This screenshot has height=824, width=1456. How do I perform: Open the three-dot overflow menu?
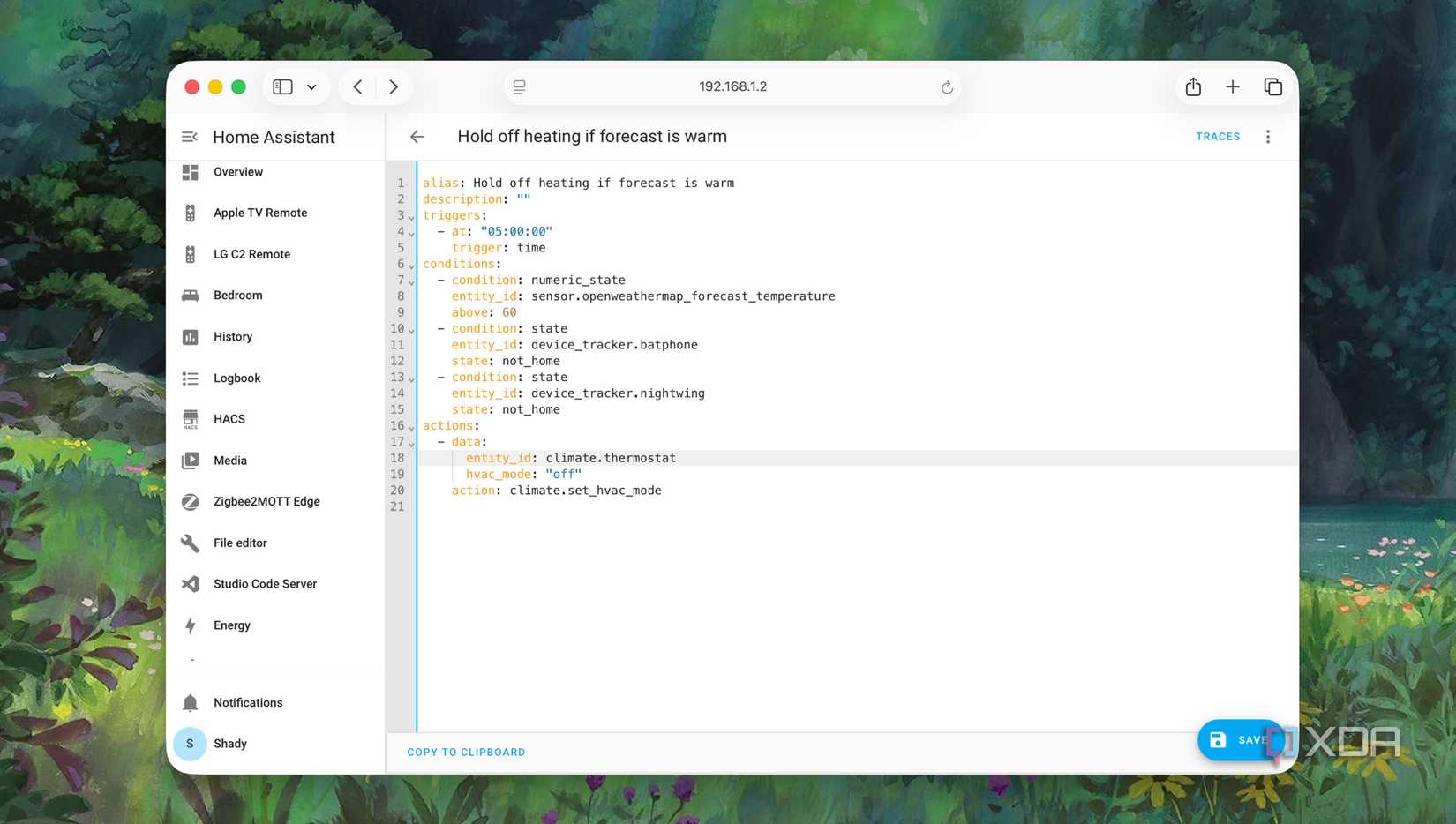pos(1267,137)
